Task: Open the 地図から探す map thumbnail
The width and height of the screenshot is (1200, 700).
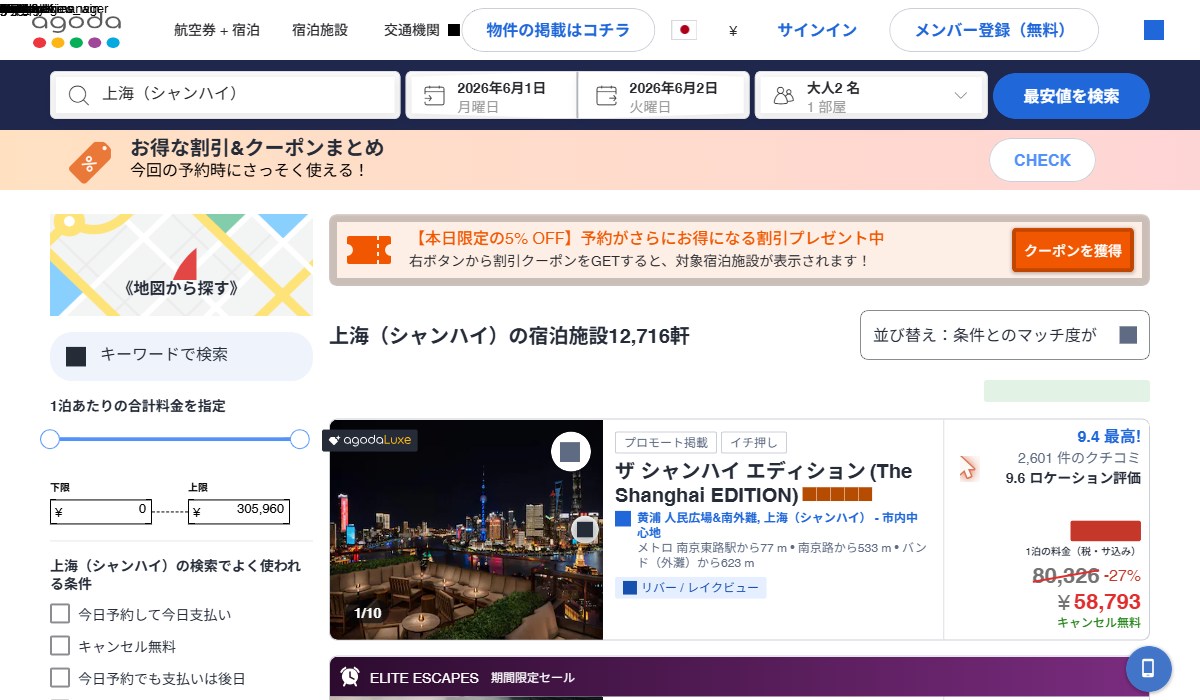Action: pyautogui.click(x=181, y=265)
